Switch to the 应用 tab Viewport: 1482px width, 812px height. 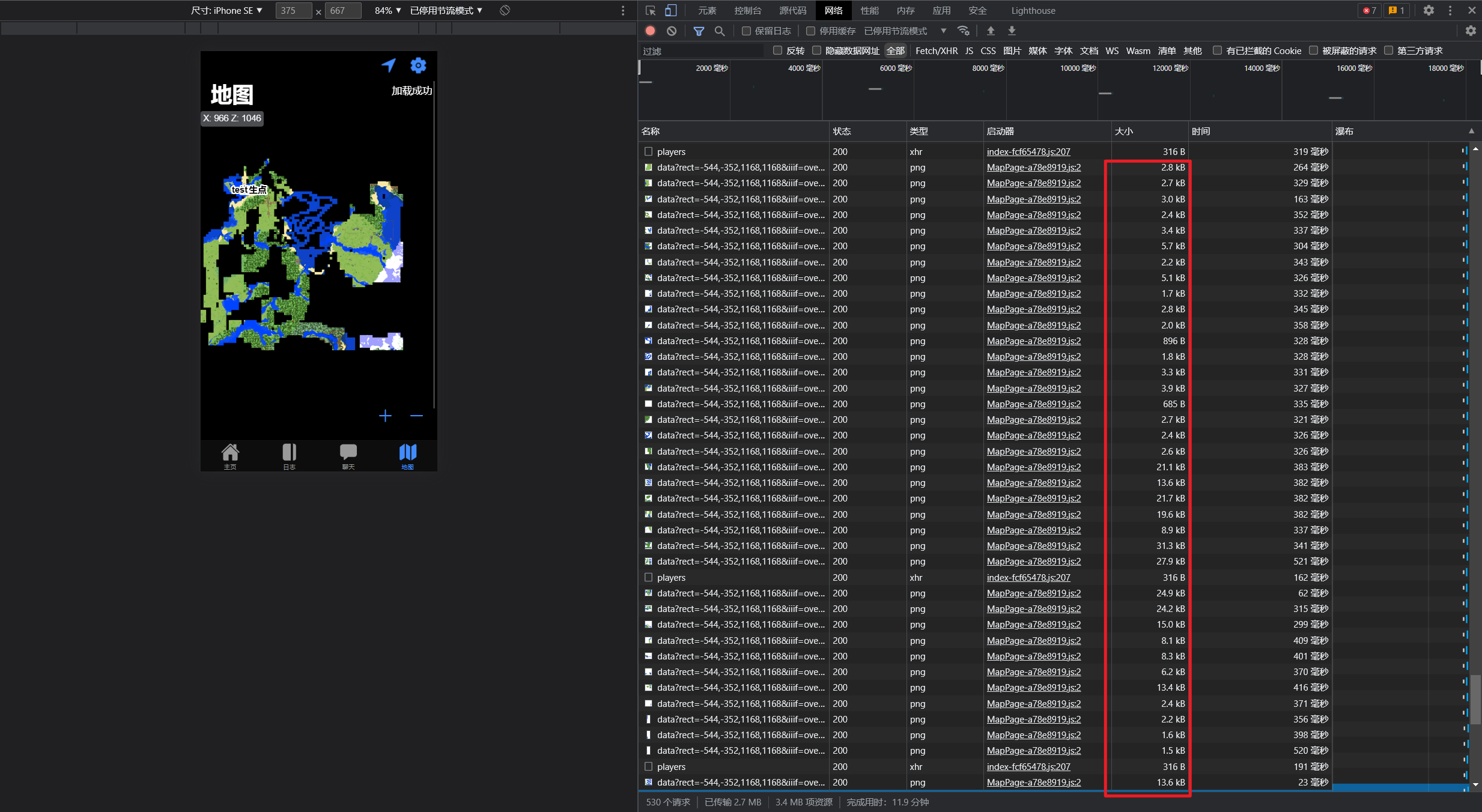[941, 10]
